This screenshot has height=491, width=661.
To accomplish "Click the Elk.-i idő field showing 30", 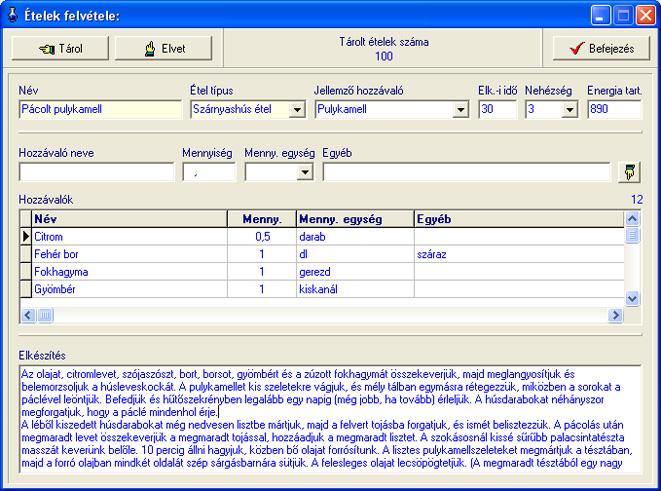I will 497,110.
